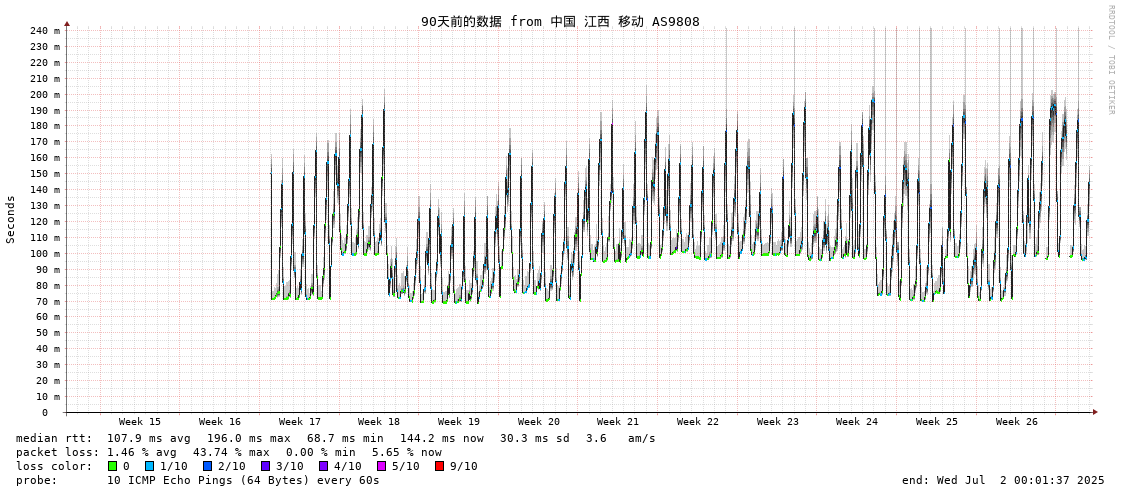
Task: Click the light blue 1/10 loss swatch
Action: tap(147, 466)
